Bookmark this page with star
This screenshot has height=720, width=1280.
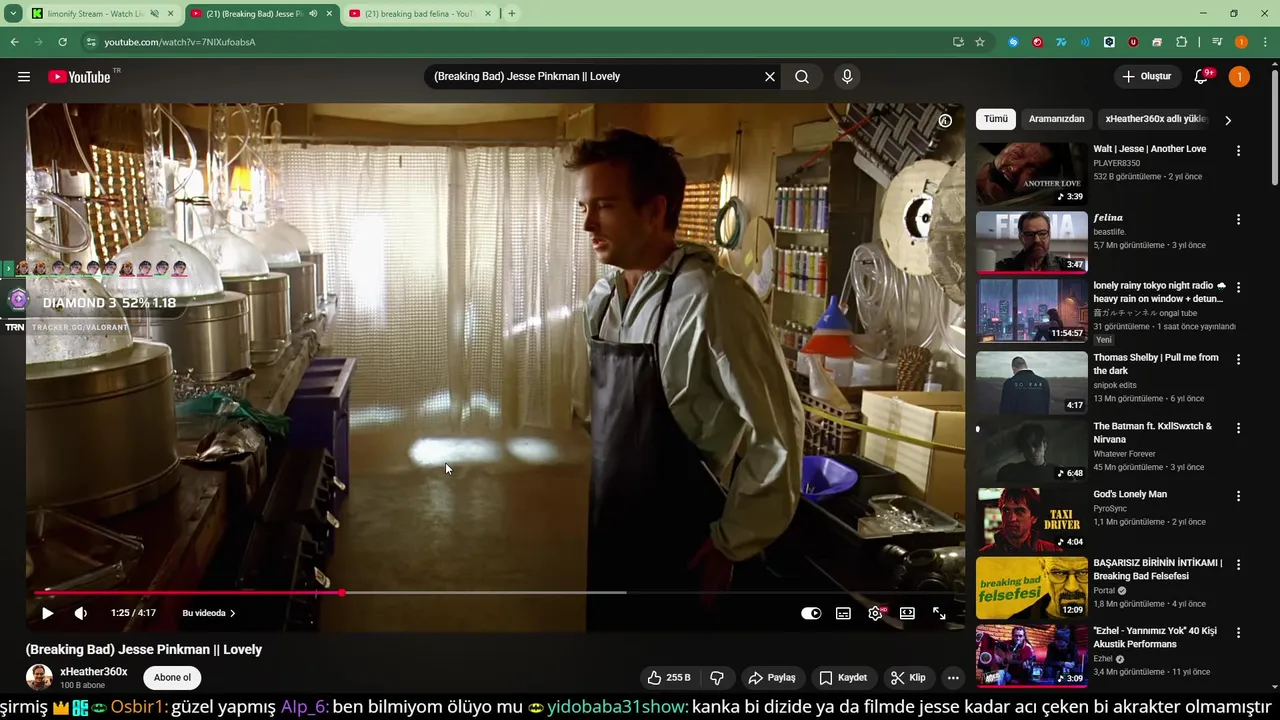[980, 42]
